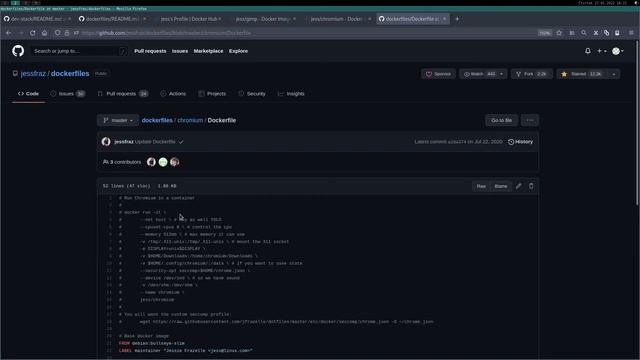Click the magnifier icon in the Firefox toolbar
The height and width of the screenshot is (360, 640).
[584, 33]
